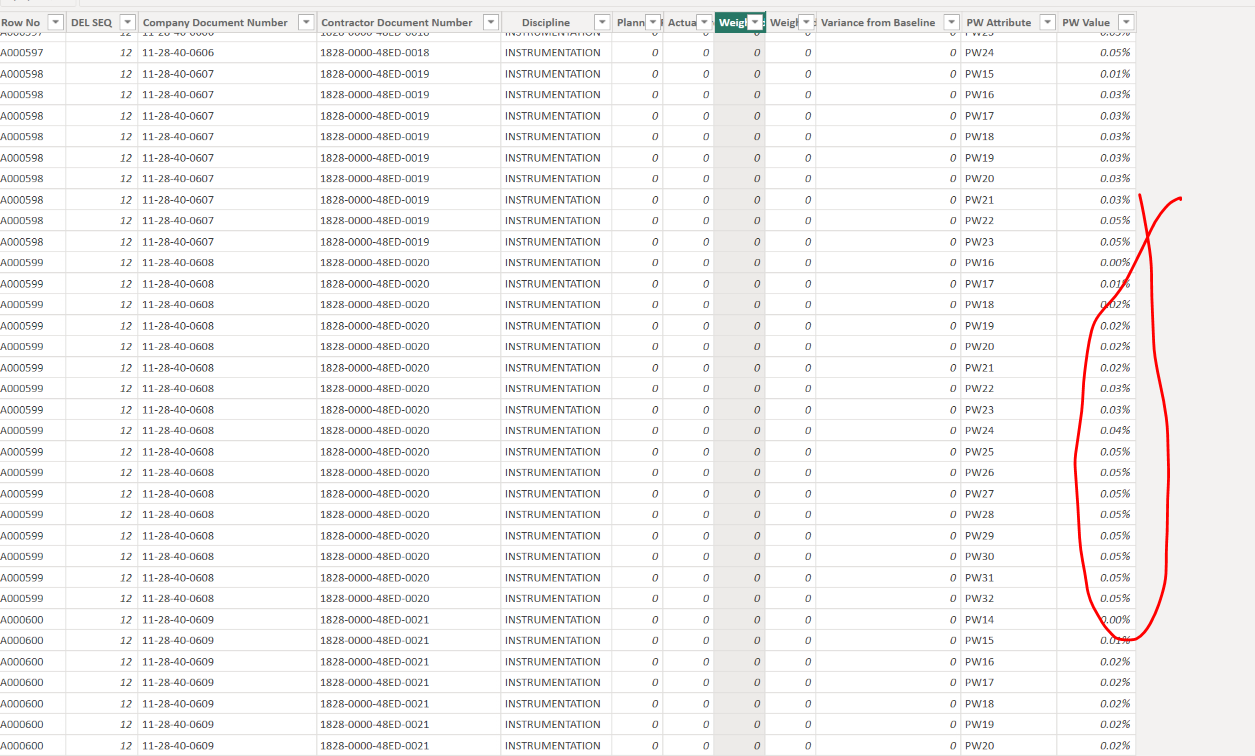Click PW24 attribute cell of row A000597
The height and width of the screenshot is (756, 1255).
[x=1009, y=52]
